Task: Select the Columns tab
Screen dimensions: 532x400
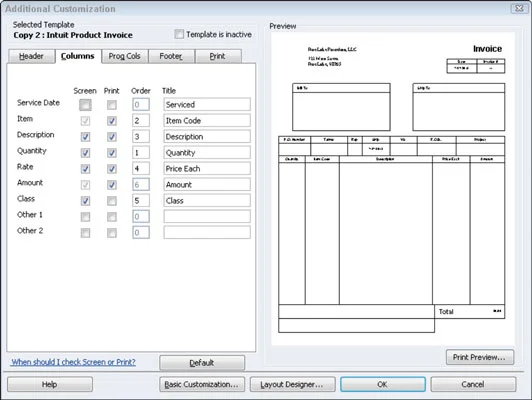Action: click(78, 56)
